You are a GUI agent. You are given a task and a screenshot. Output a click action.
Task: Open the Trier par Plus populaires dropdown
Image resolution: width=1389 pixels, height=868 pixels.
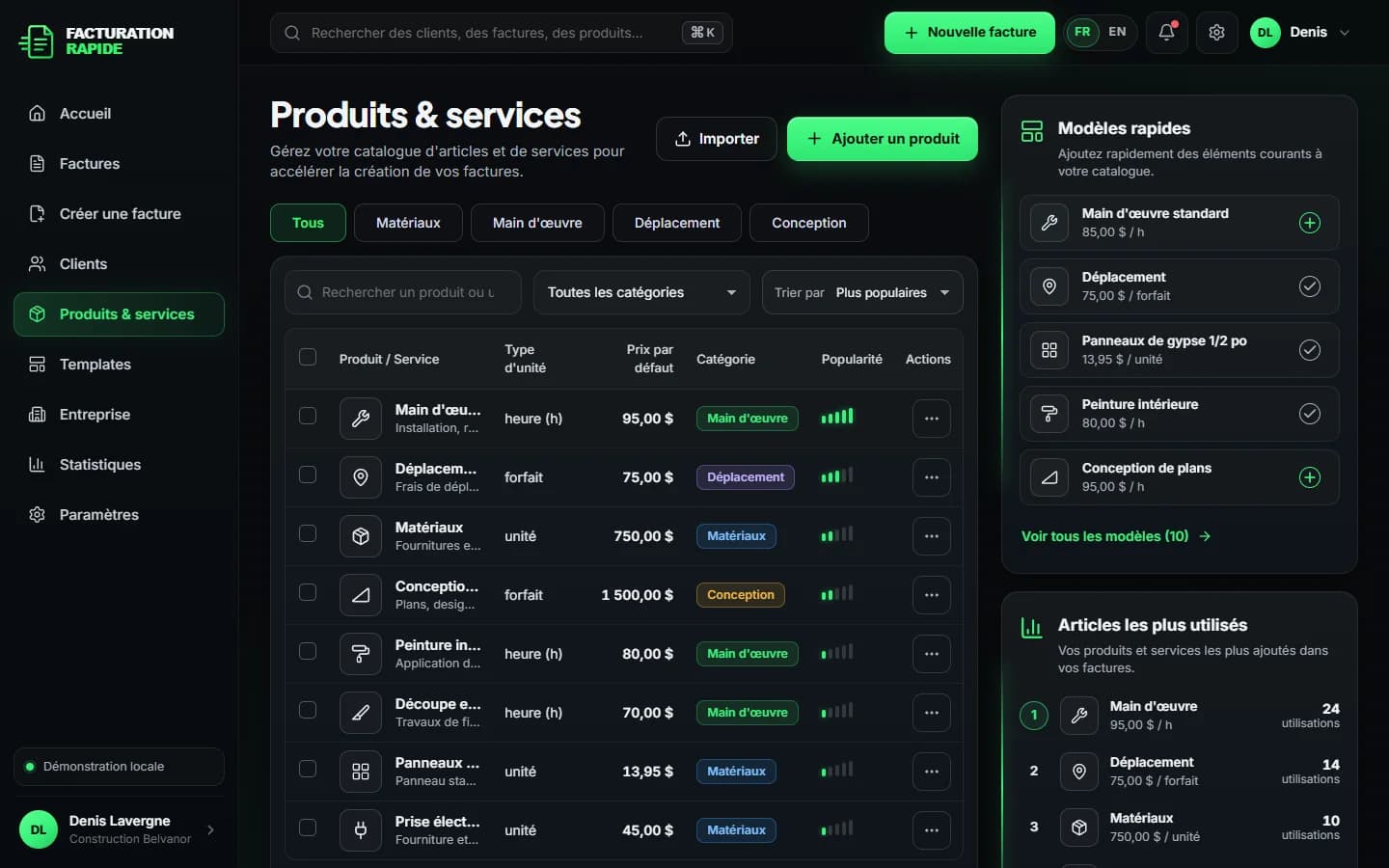click(x=862, y=292)
